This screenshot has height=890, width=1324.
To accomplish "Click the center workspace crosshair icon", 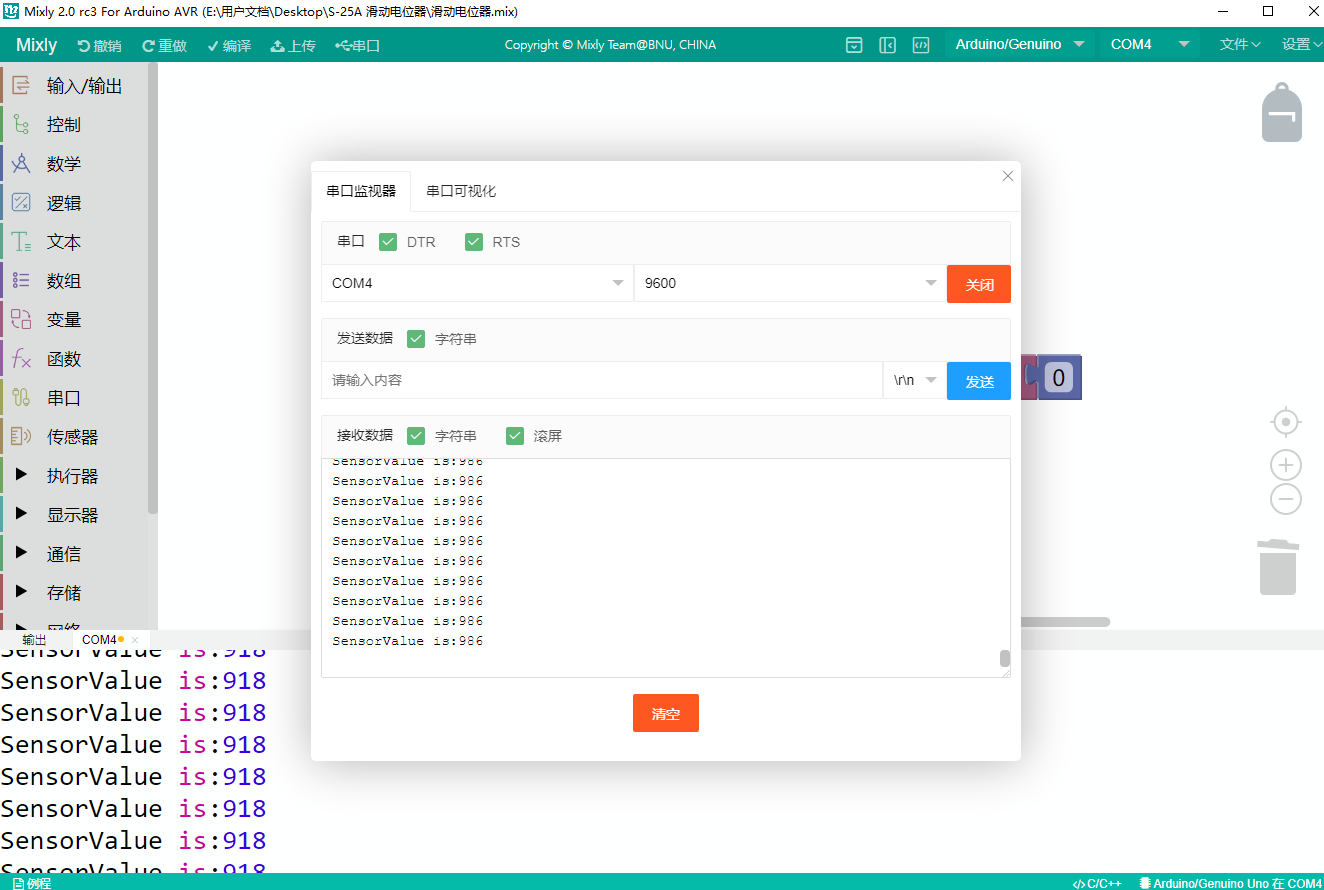I will pyautogui.click(x=1285, y=422).
